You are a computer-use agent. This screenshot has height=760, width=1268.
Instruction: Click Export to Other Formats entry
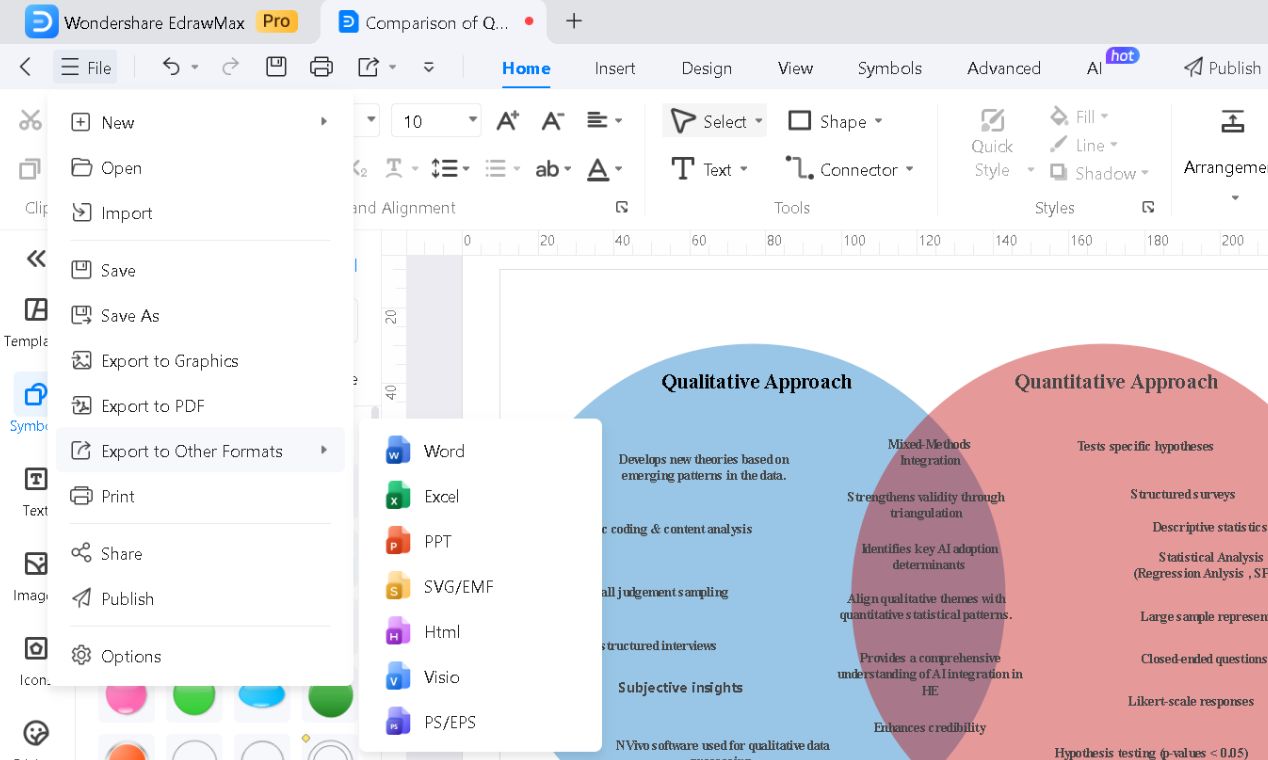coord(200,450)
